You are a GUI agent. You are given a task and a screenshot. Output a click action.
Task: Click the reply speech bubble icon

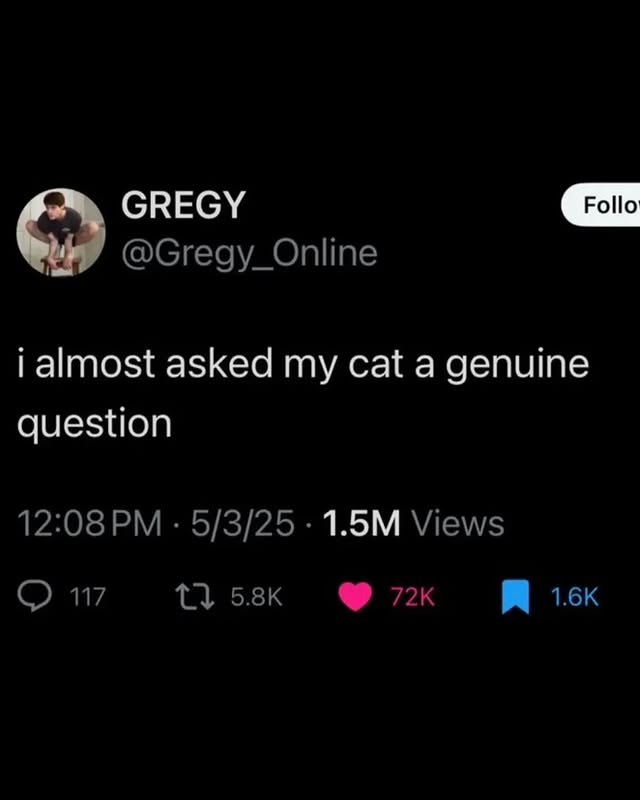35,596
